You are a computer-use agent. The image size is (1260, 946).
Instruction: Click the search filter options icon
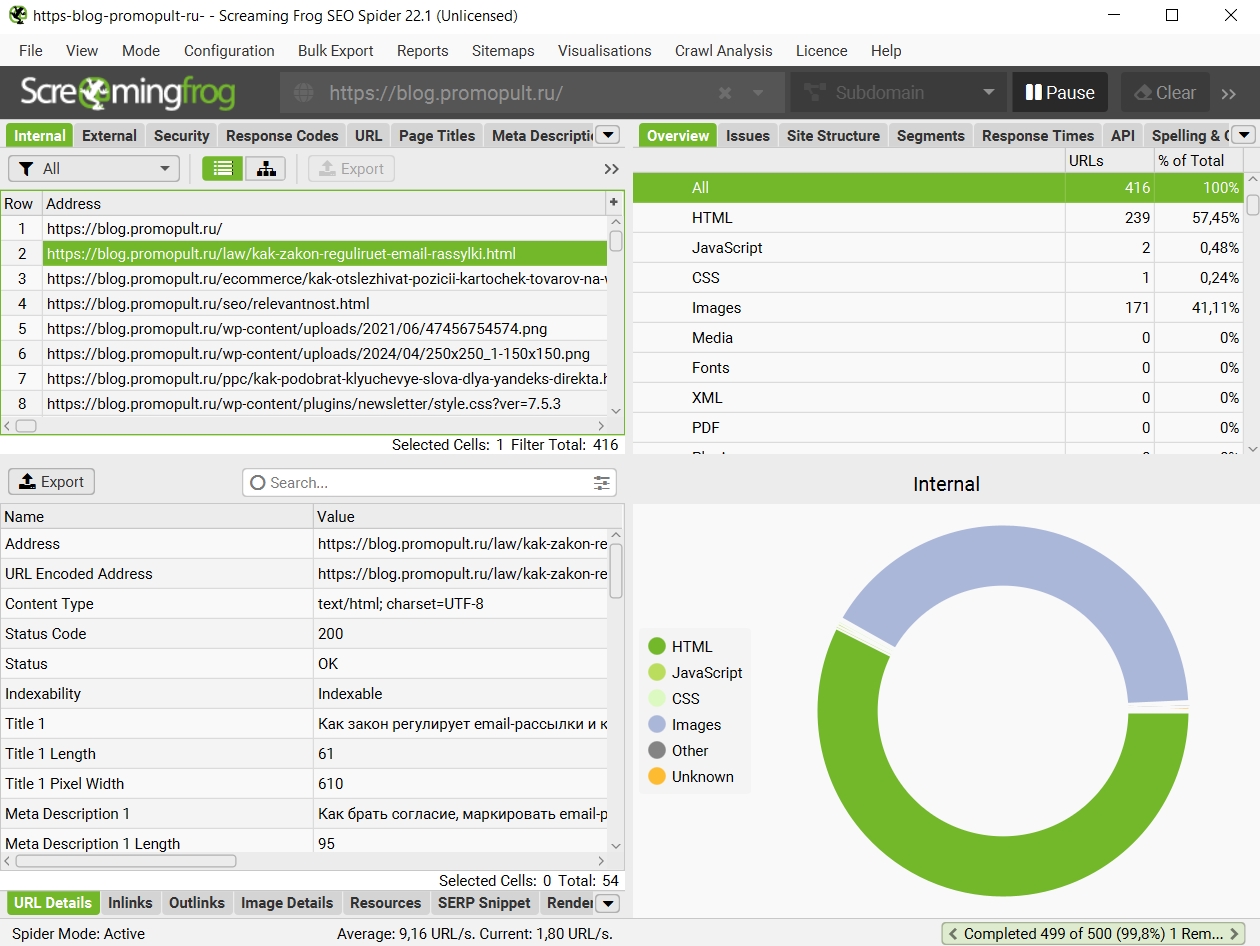(x=601, y=483)
